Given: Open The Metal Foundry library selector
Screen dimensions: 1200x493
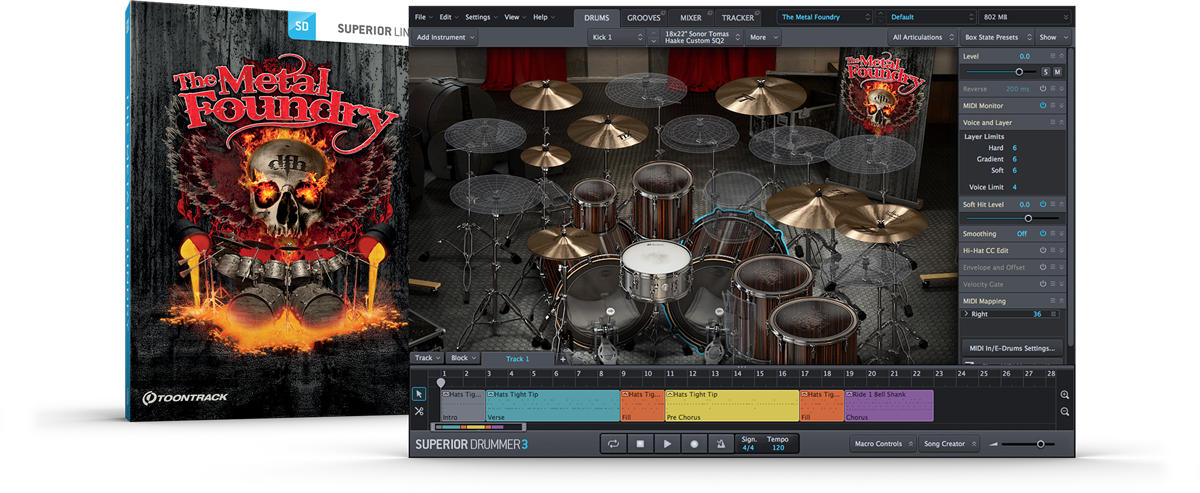Looking at the screenshot, I should [x=825, y=17].
